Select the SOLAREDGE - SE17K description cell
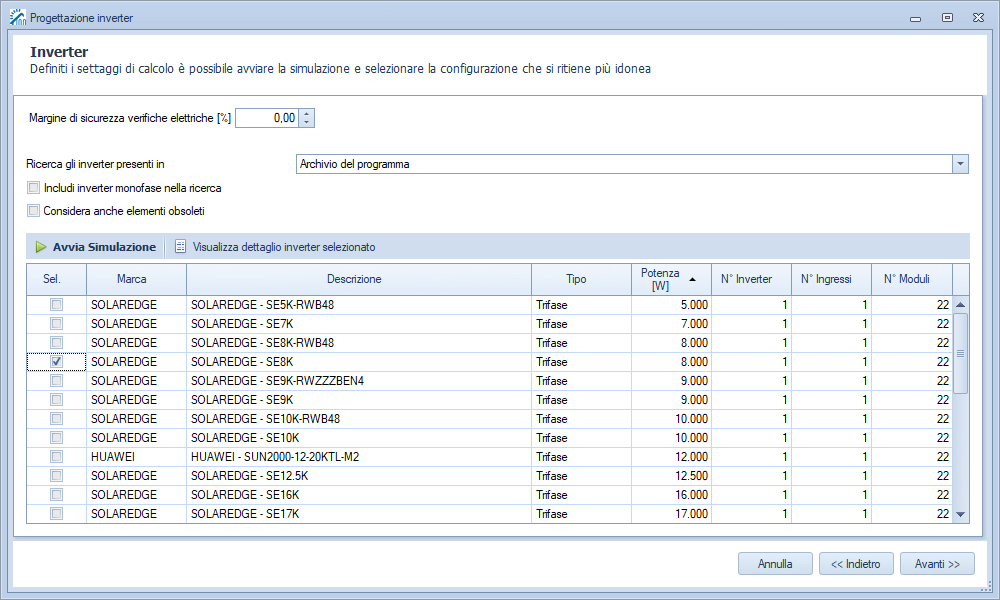Image resolution: width=1000 pixels, height=600 pixels. 358,513
